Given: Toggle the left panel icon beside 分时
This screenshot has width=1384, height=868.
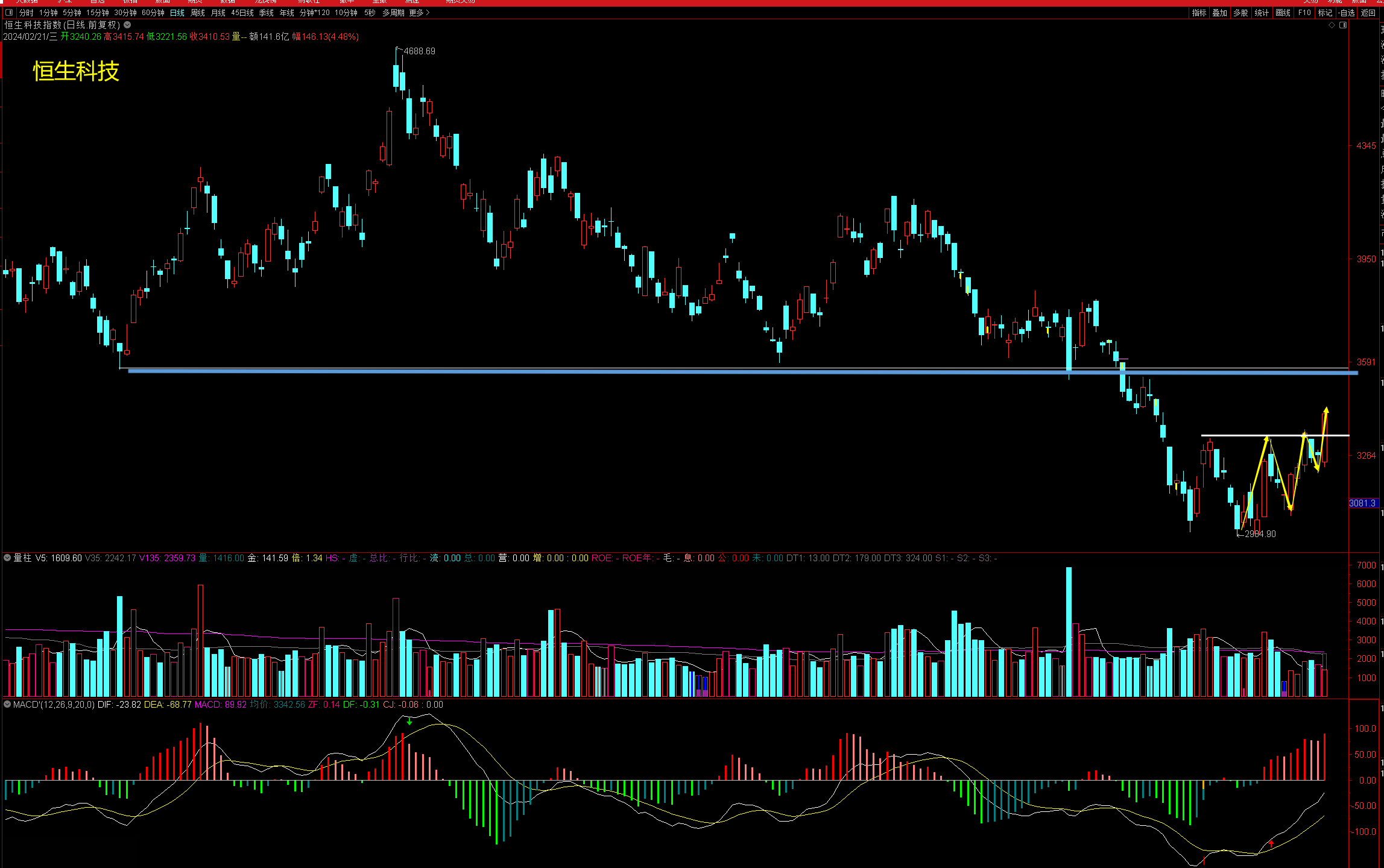Looking at the screenshot, I should (8, 13).
